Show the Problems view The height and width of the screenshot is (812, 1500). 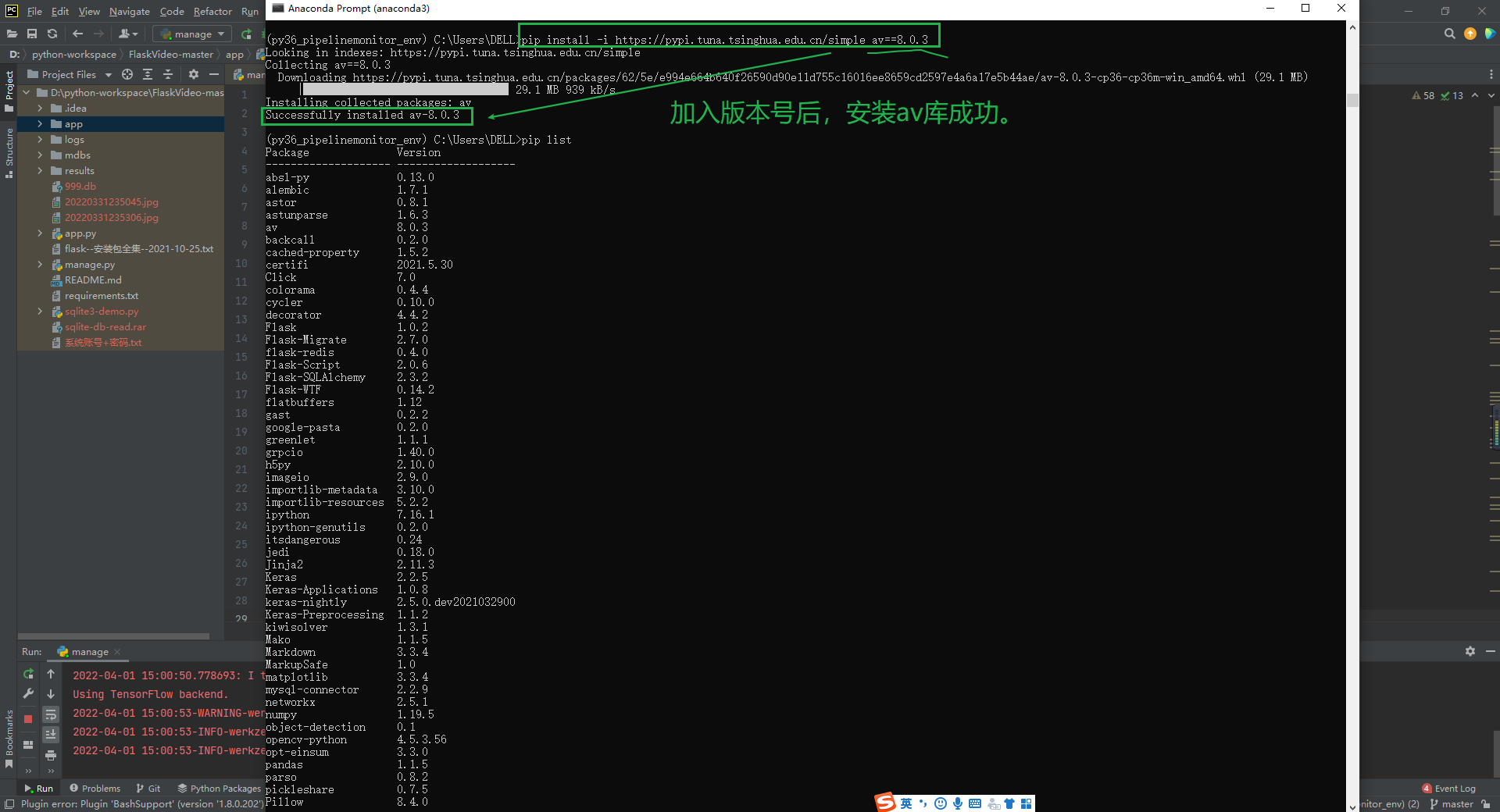tap(101, 788)
